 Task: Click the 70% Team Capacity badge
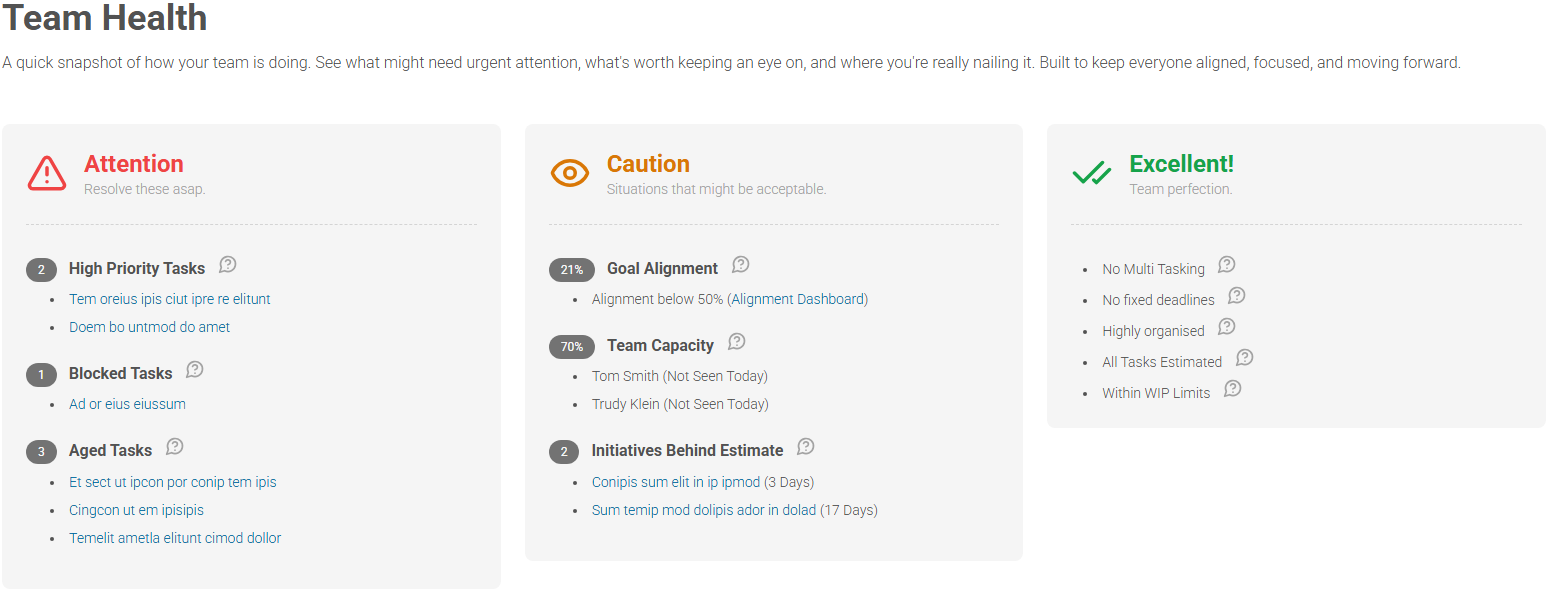pos(571,347)
